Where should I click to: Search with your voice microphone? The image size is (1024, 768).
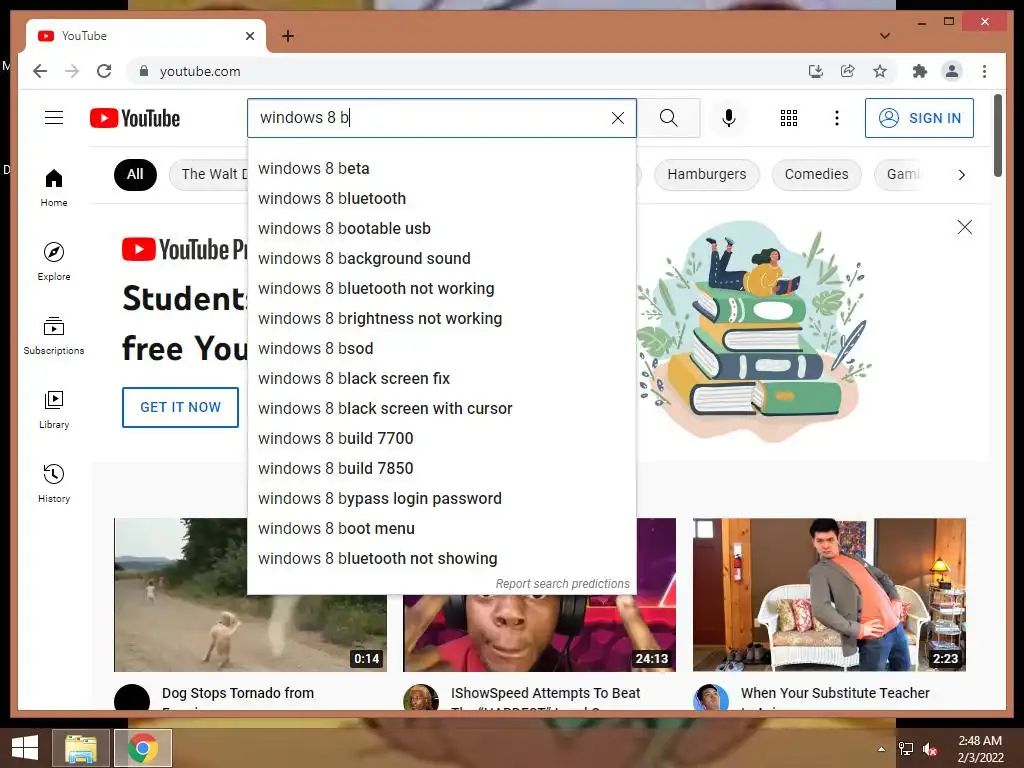729,118
